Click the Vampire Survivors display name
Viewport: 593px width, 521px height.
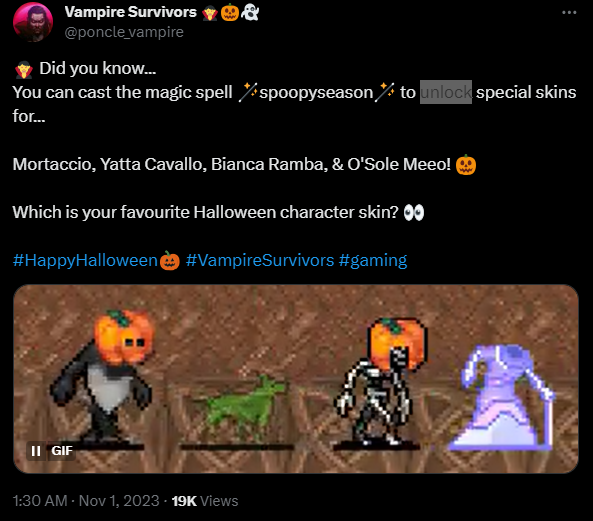pos(130,12)
